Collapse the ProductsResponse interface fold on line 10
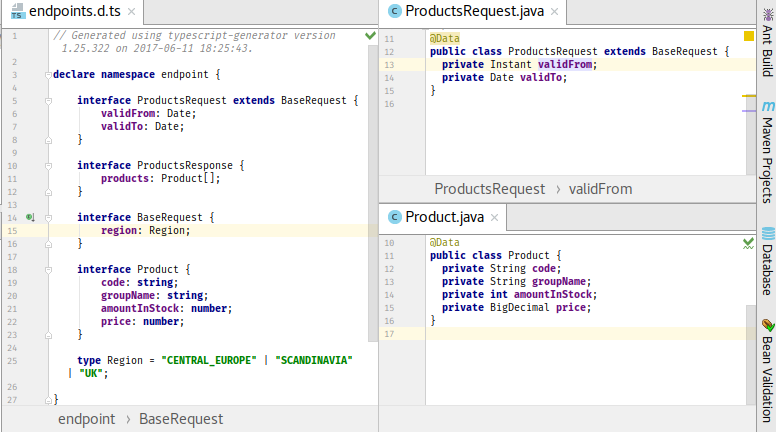The width and height of the screenshot is (776, 432). pyautogui.click(x=48, y=166)
